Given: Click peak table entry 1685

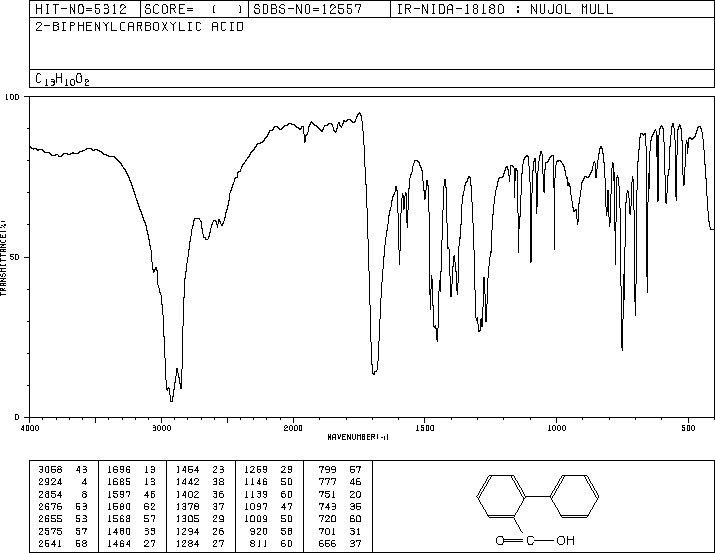Looking at the screenshot, I should coord(119,482).
